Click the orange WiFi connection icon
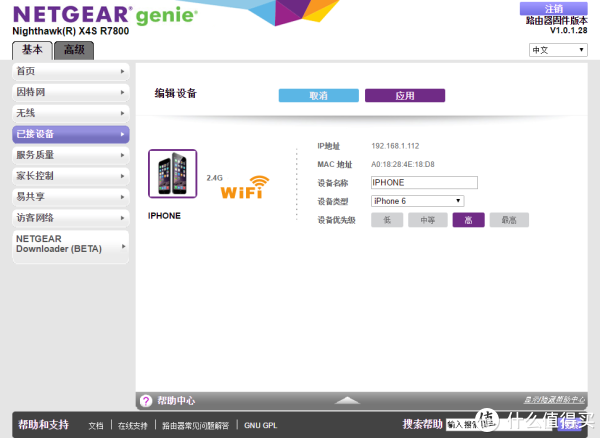 [x=245, y=187]
